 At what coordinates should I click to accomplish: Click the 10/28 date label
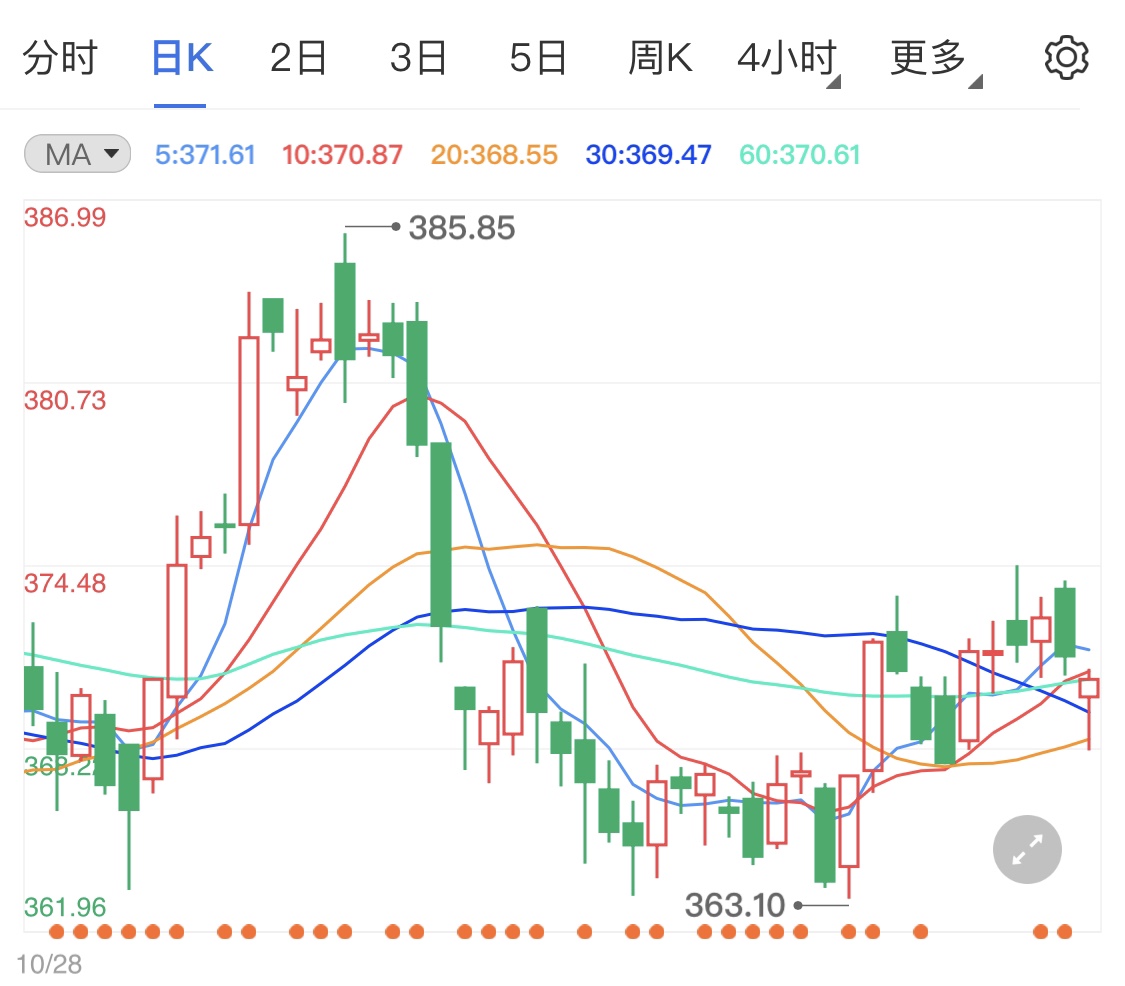coord(49,964)
